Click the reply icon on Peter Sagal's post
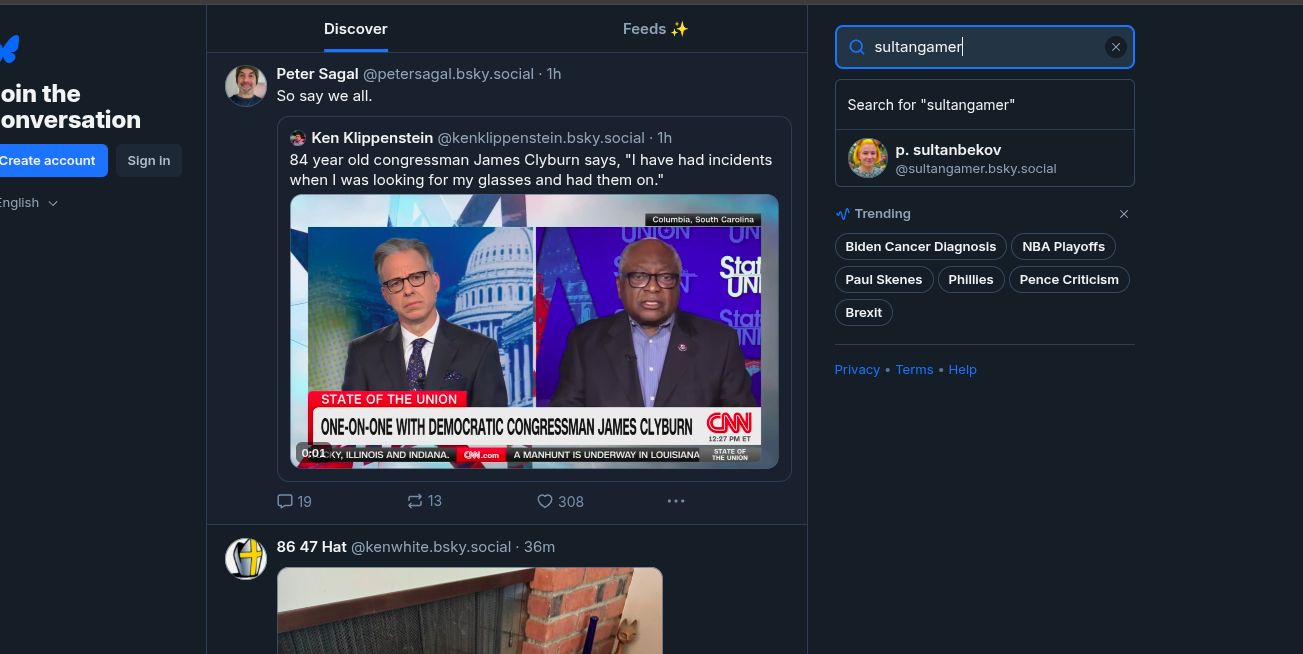The image size is (1303, 654). (285, 501)
